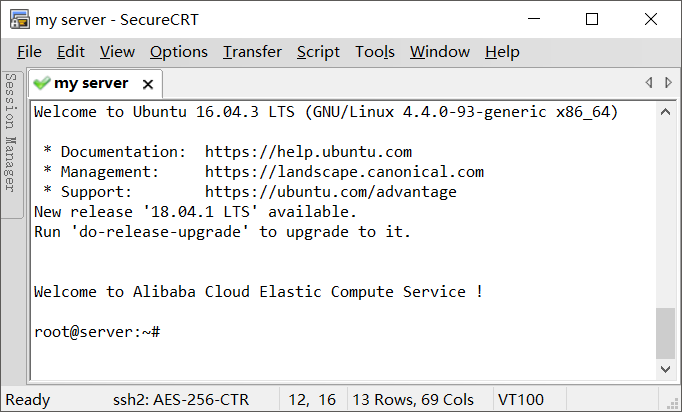
Task: Open the Transfer menu
Action: [x=252, y=52]
